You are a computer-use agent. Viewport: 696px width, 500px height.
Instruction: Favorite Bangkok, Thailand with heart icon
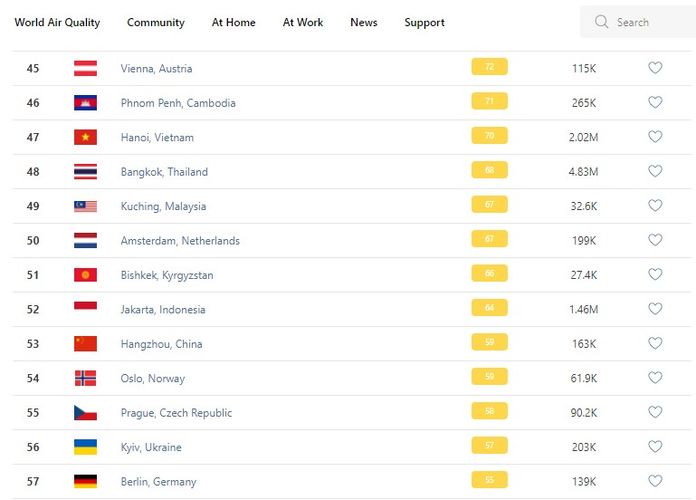(x=655, y=171)
